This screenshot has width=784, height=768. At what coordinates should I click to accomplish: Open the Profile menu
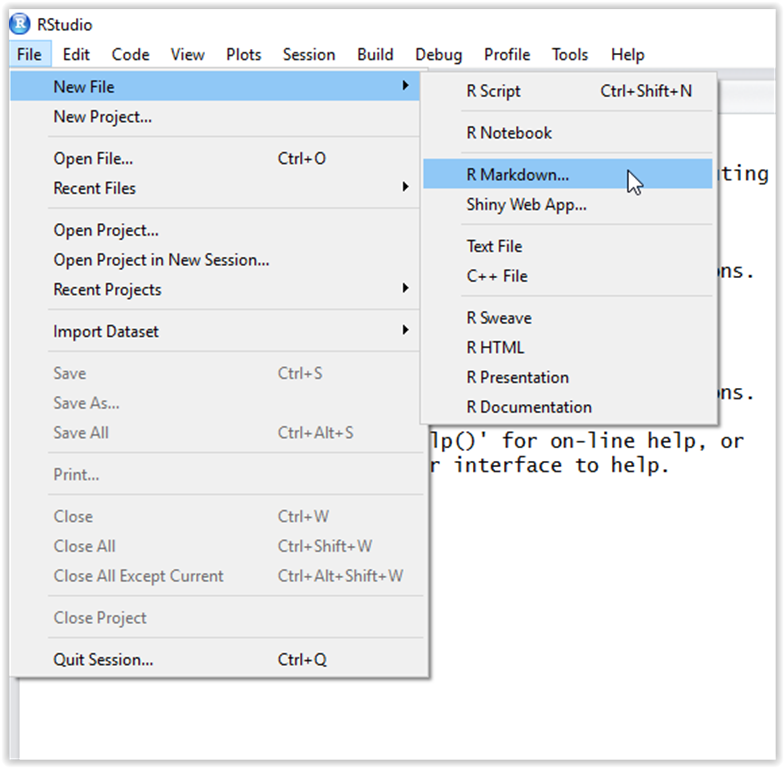tap(507, 54)
